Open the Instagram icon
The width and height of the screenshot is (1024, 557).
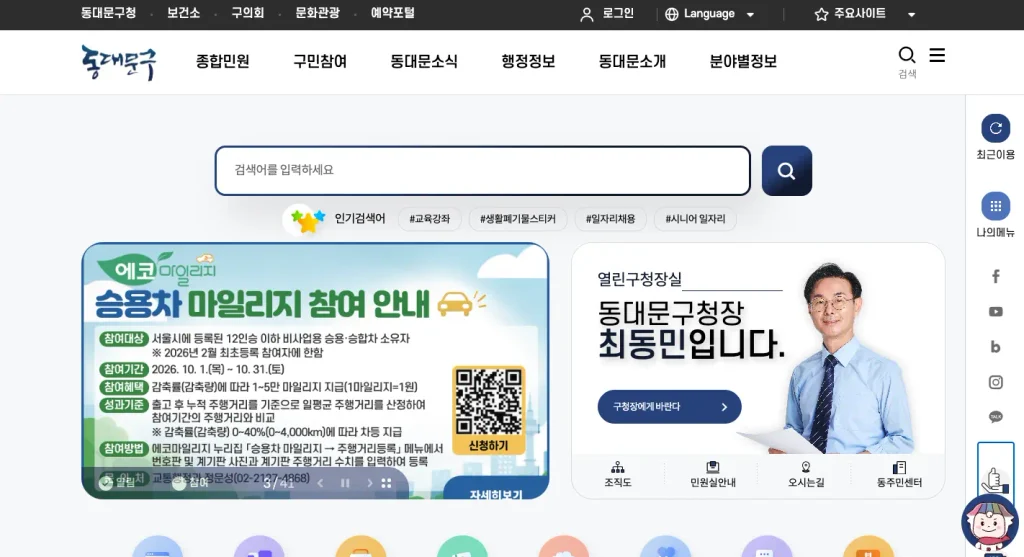(995, 382)
